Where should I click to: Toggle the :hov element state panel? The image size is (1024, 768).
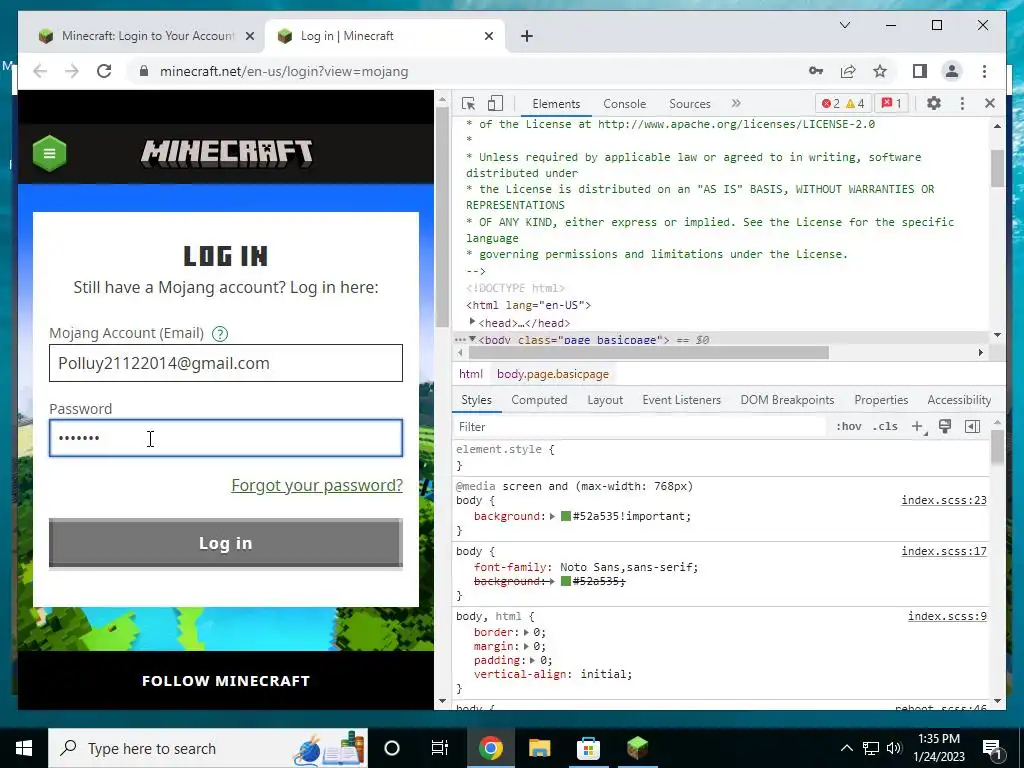pyautogui.click(x=848, y=426)
